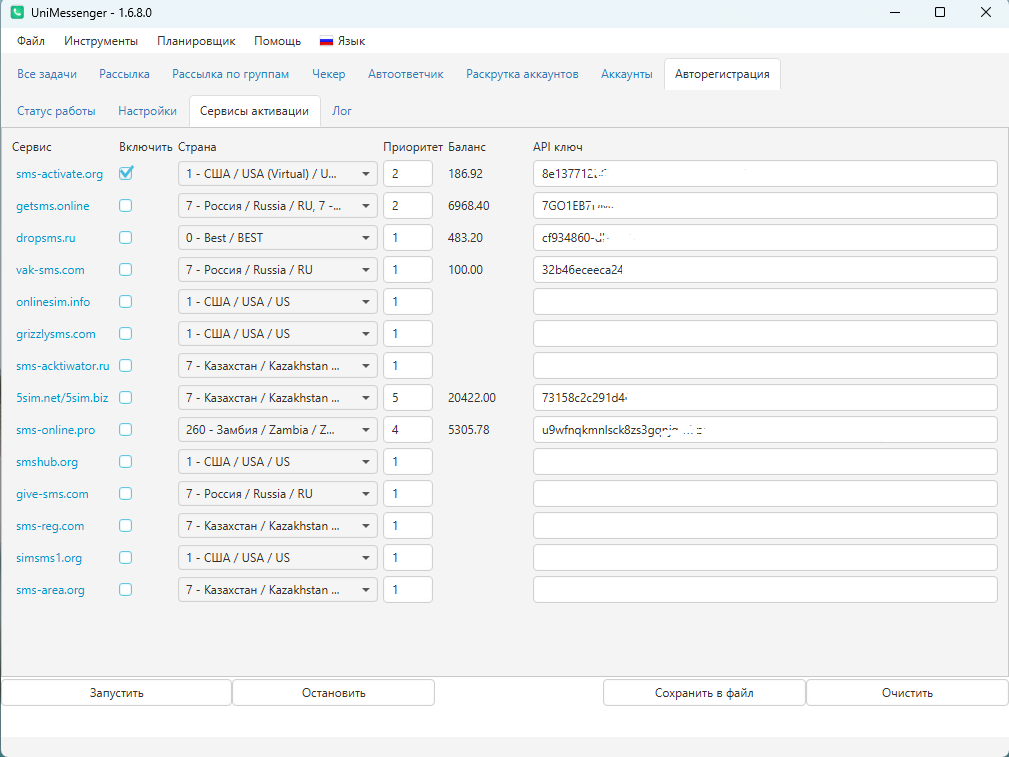Open smshub.org country dropdown
Image resolution: width=1009 pixels, height=757 pixels.
pos(277,462)
